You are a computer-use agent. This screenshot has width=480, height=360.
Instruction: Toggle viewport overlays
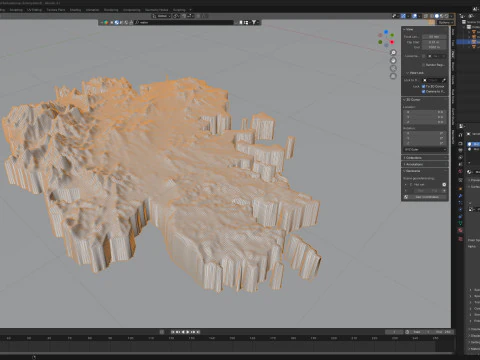414,16
